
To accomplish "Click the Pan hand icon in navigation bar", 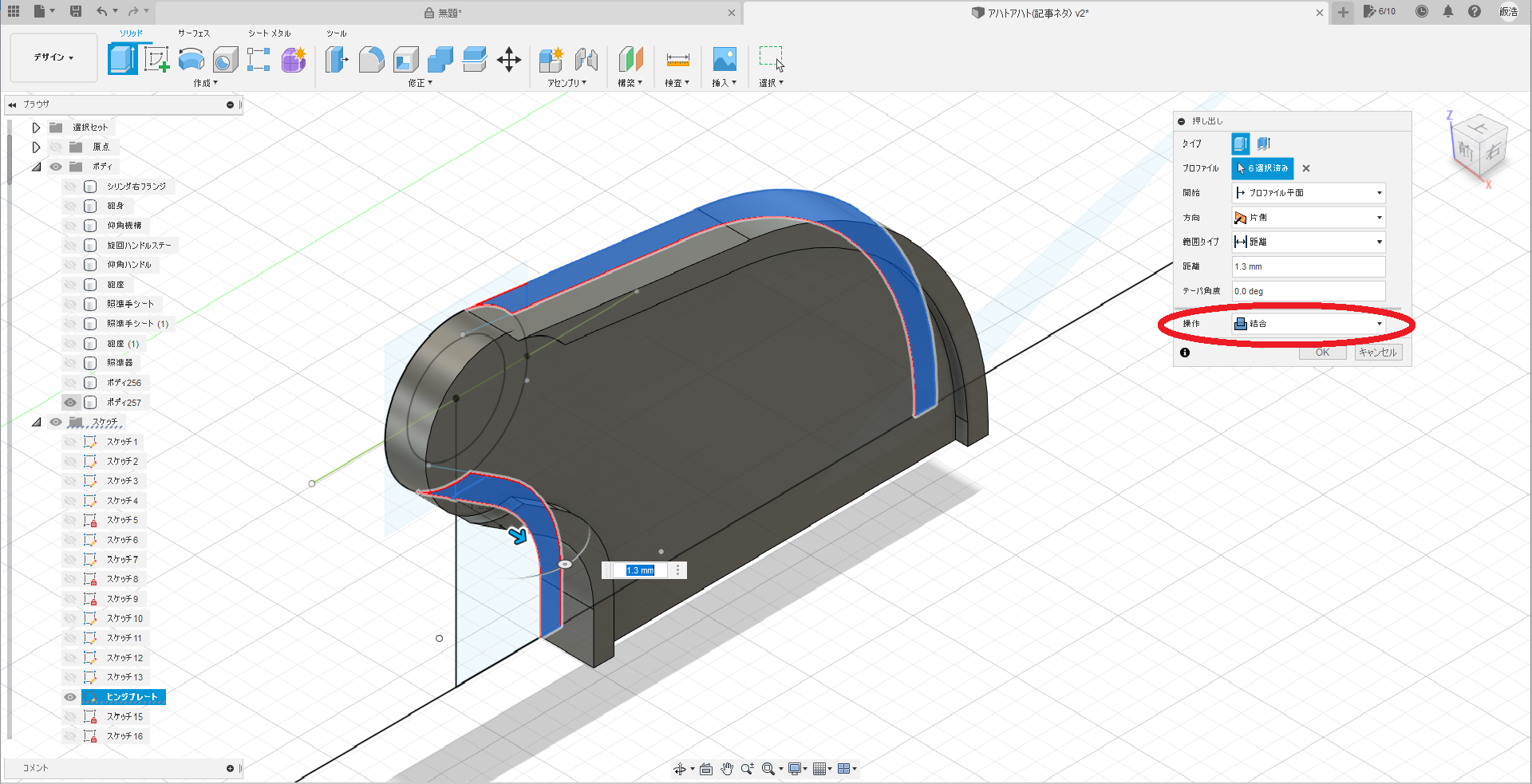I will pos(727,769).
